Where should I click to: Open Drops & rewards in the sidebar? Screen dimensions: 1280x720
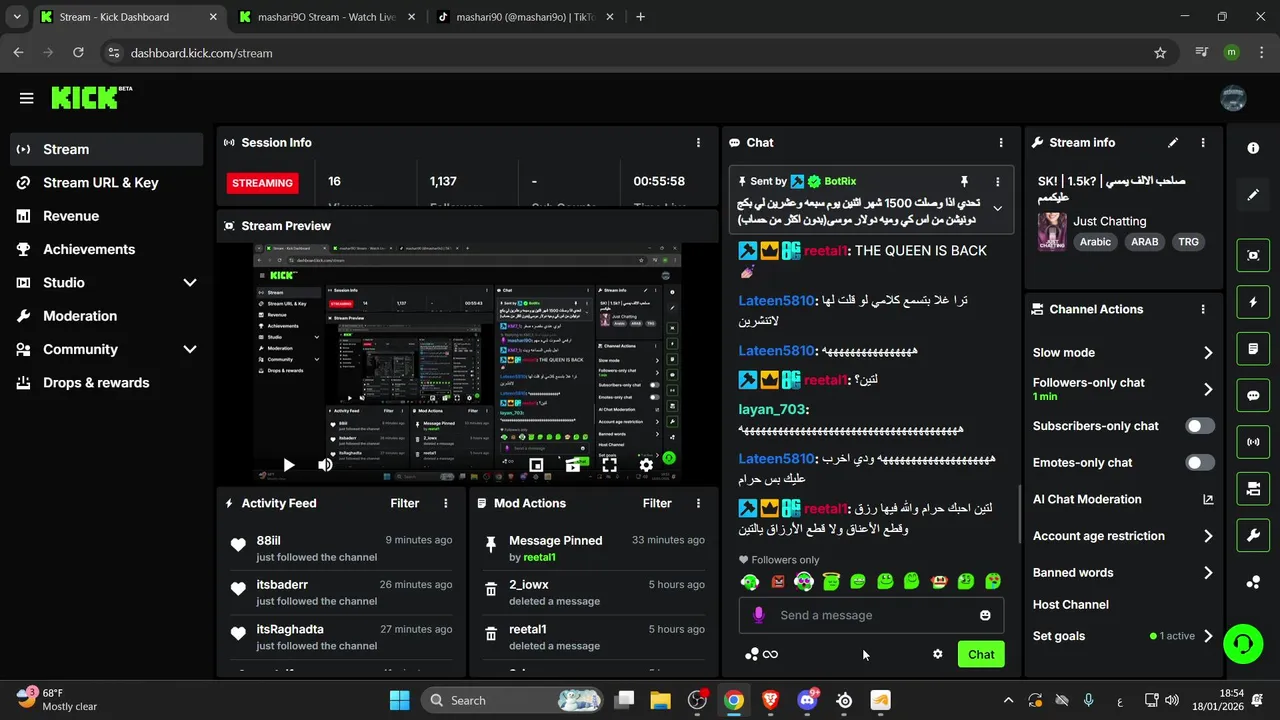point(107,383)
